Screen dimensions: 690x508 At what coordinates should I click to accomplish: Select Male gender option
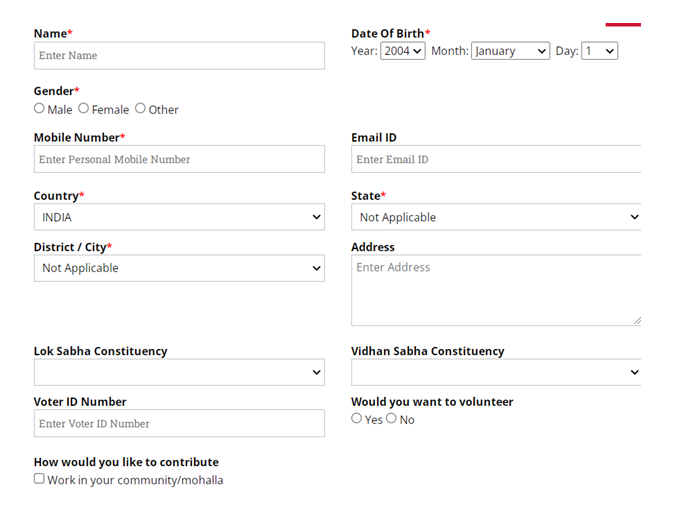pyautogui.click(x=39, y=108)
